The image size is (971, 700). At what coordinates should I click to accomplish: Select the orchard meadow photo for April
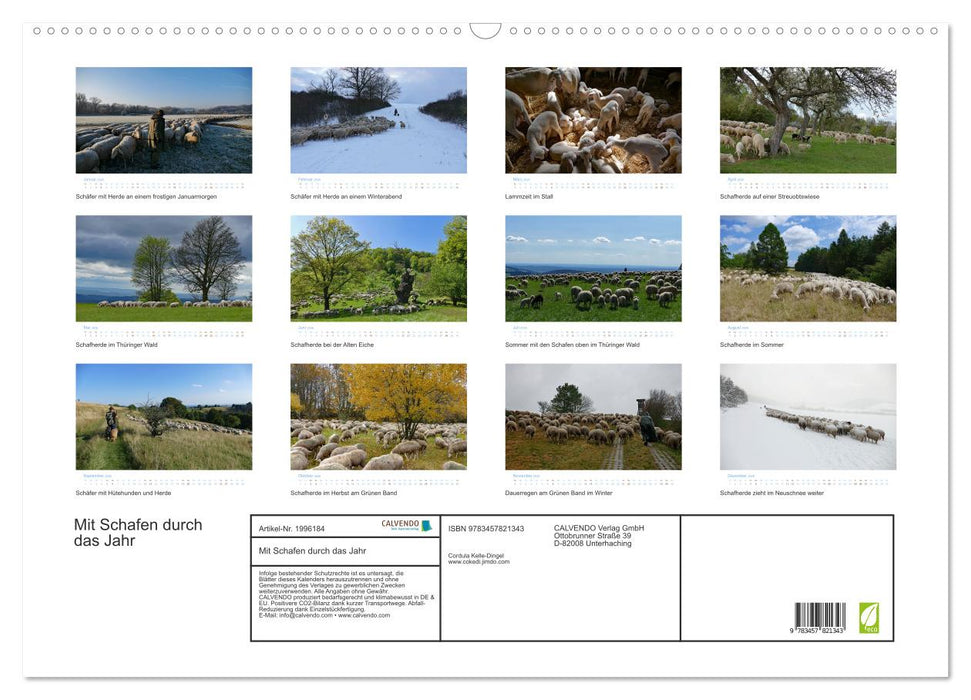(807, 120)
